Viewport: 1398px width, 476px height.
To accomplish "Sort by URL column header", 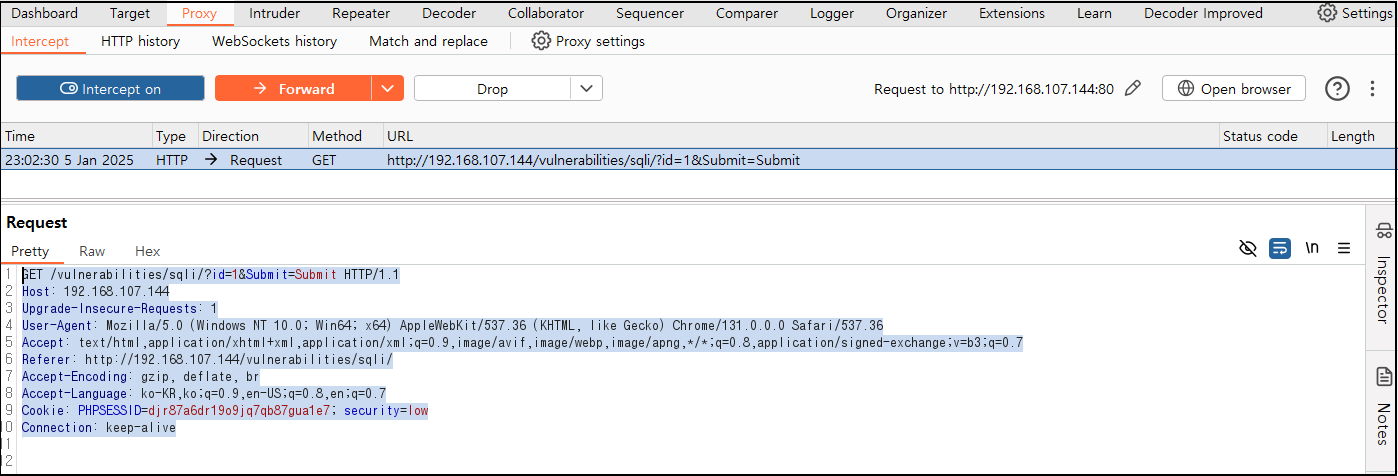I will [x=800, y=136].
